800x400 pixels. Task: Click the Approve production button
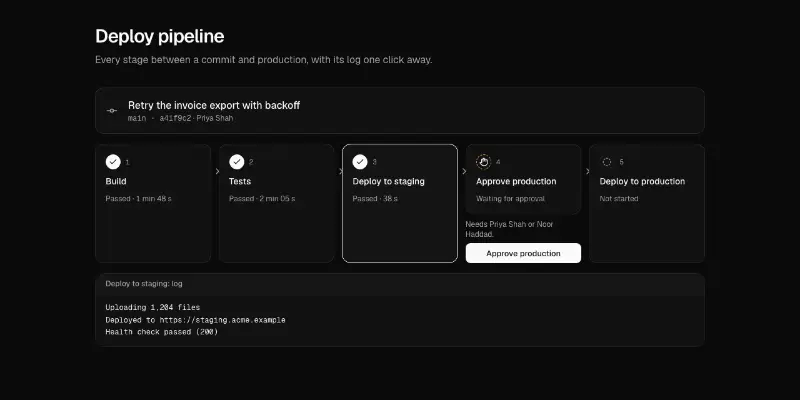coord(523,253)
